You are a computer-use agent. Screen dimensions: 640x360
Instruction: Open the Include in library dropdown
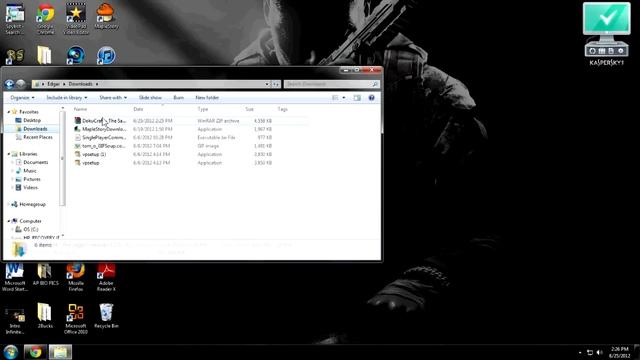click(67, 98)
